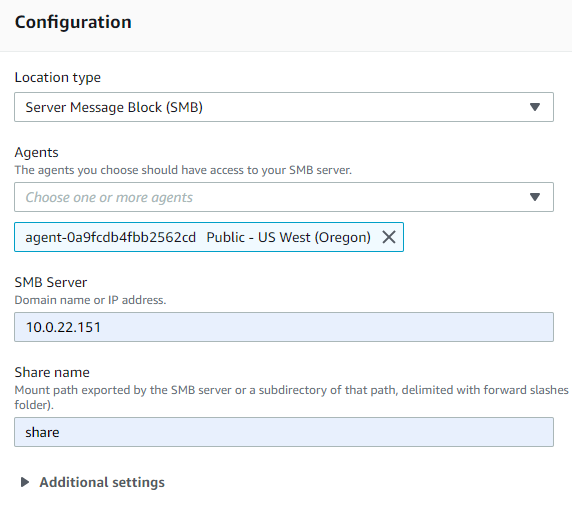Expand the Additional settings triangle
572x510 pixels.
pos(25,482)
